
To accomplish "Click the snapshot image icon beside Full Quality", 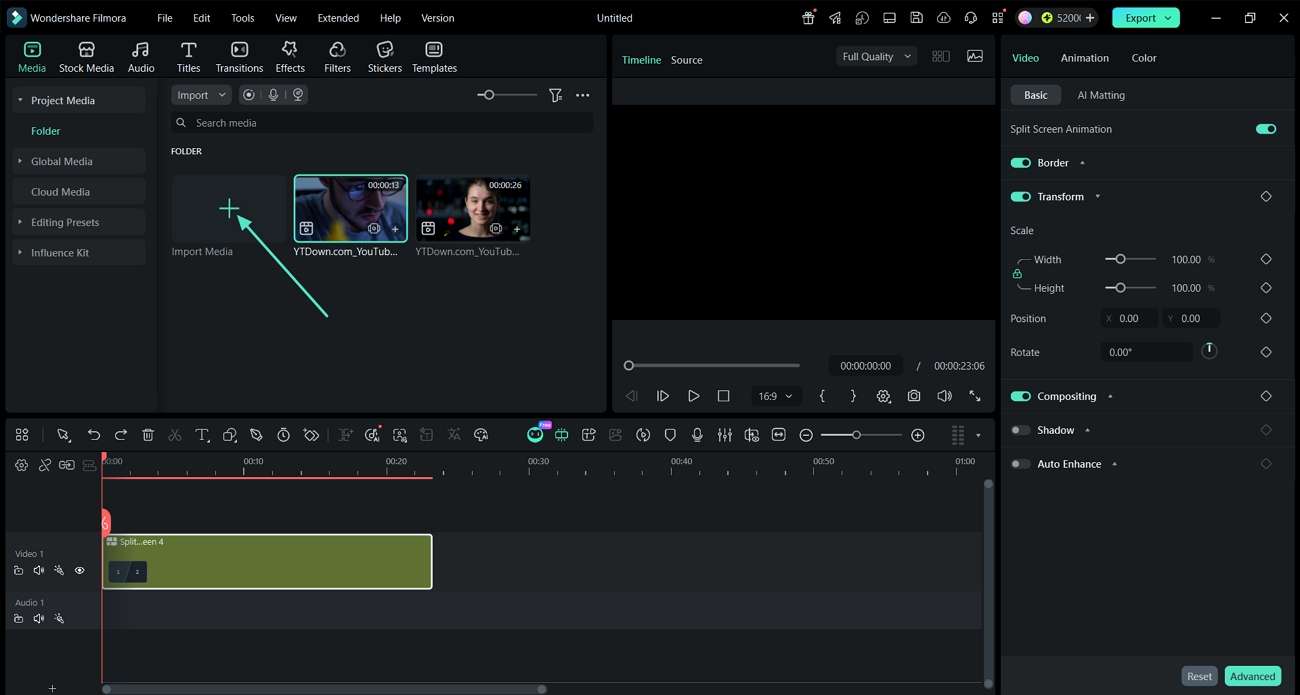I will [975, 56].
